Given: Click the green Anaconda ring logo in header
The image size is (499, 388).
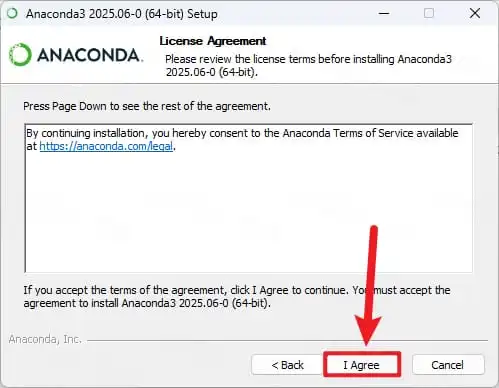Looking at the screenshot, I should point(20,54).
